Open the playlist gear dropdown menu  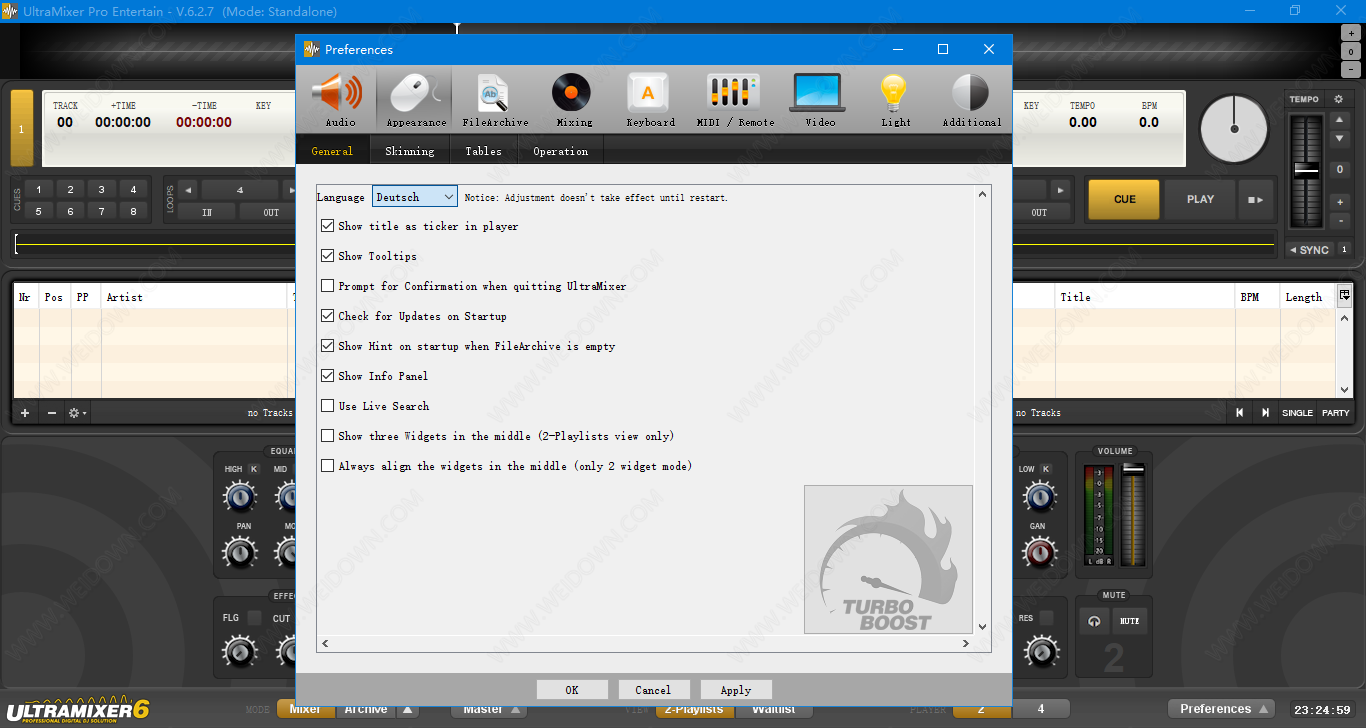coord(77,413)
